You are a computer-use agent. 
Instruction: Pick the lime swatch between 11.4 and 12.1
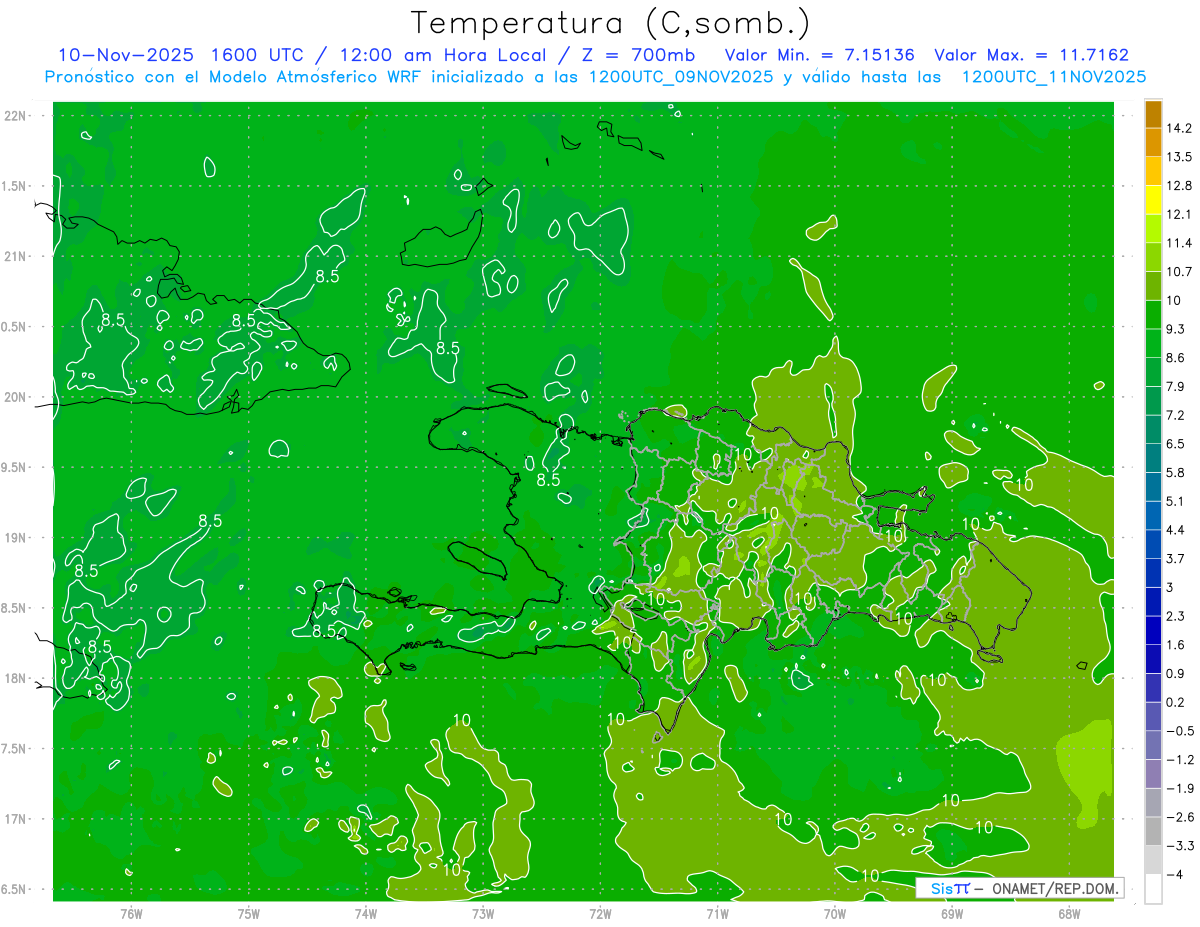1153,229
